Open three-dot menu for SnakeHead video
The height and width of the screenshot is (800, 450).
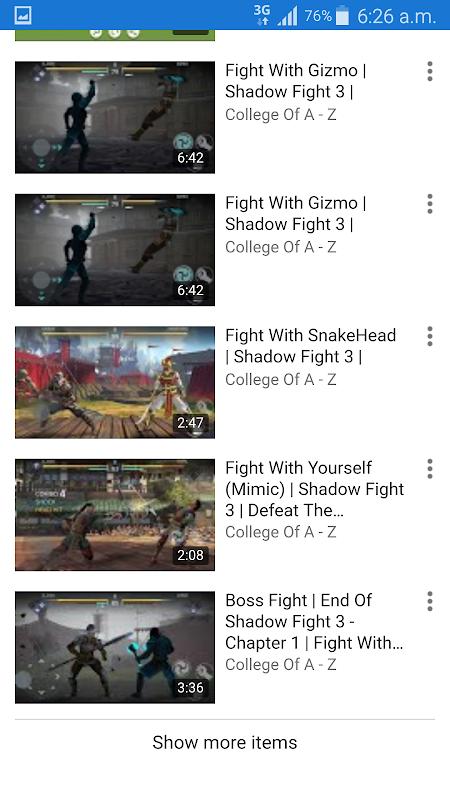(430, 337)
